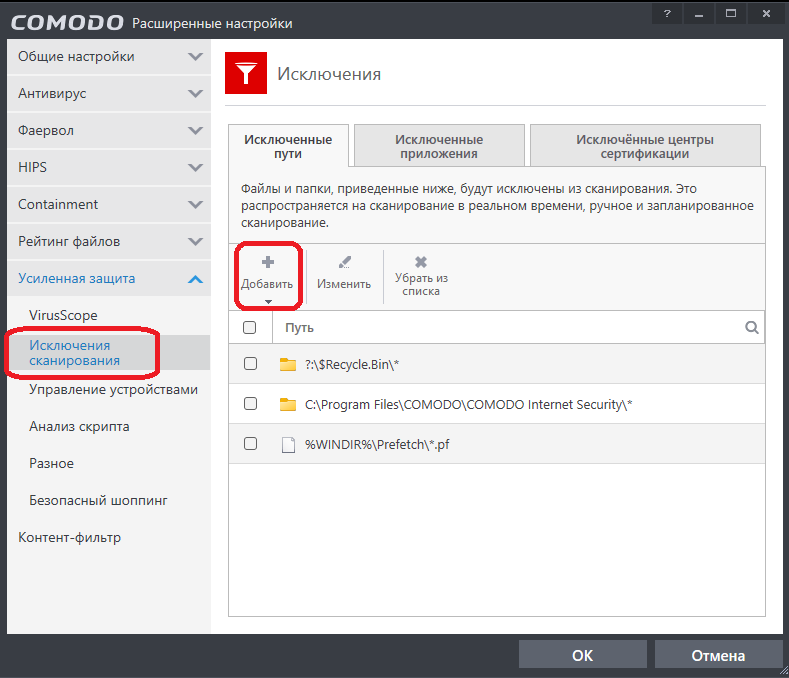789x678 pixels.
Task: Expand Общие настройки section chevron
Action: click(x=195, y=57)
